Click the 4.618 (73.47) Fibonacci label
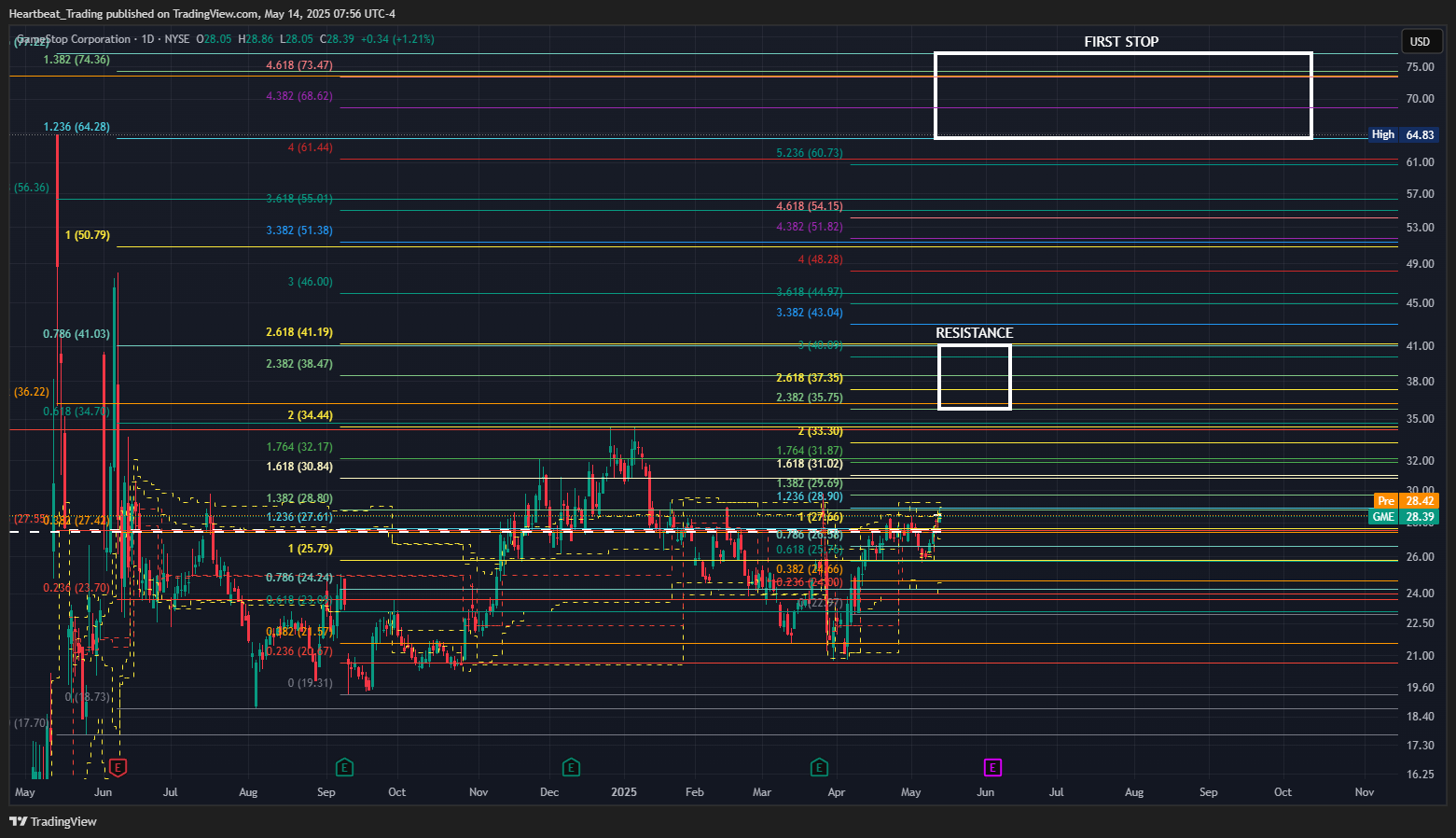This screenshot has height=838, width=1456. (x=299, y=65)
